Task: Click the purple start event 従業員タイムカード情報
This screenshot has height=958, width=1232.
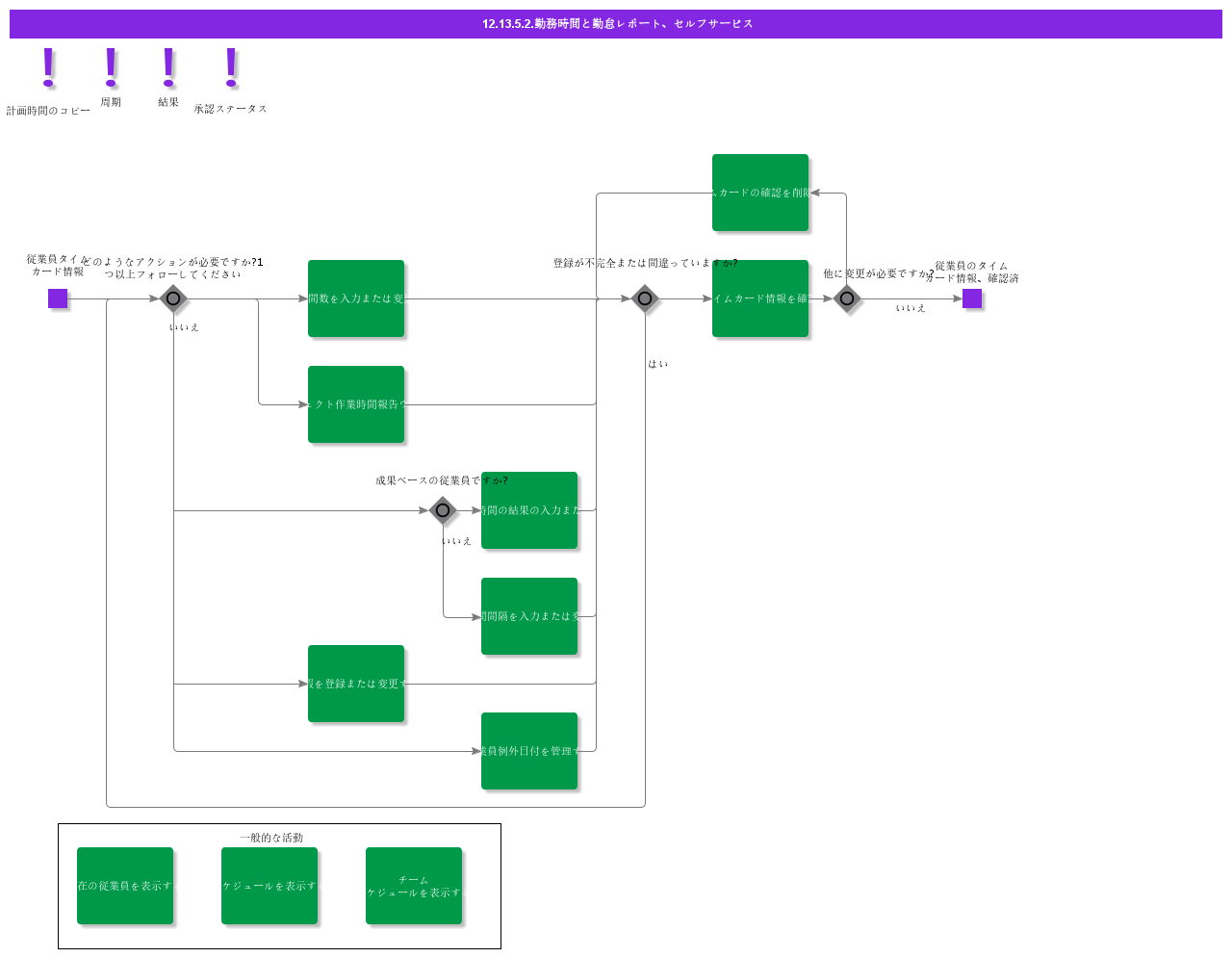Action: [58, 298]
